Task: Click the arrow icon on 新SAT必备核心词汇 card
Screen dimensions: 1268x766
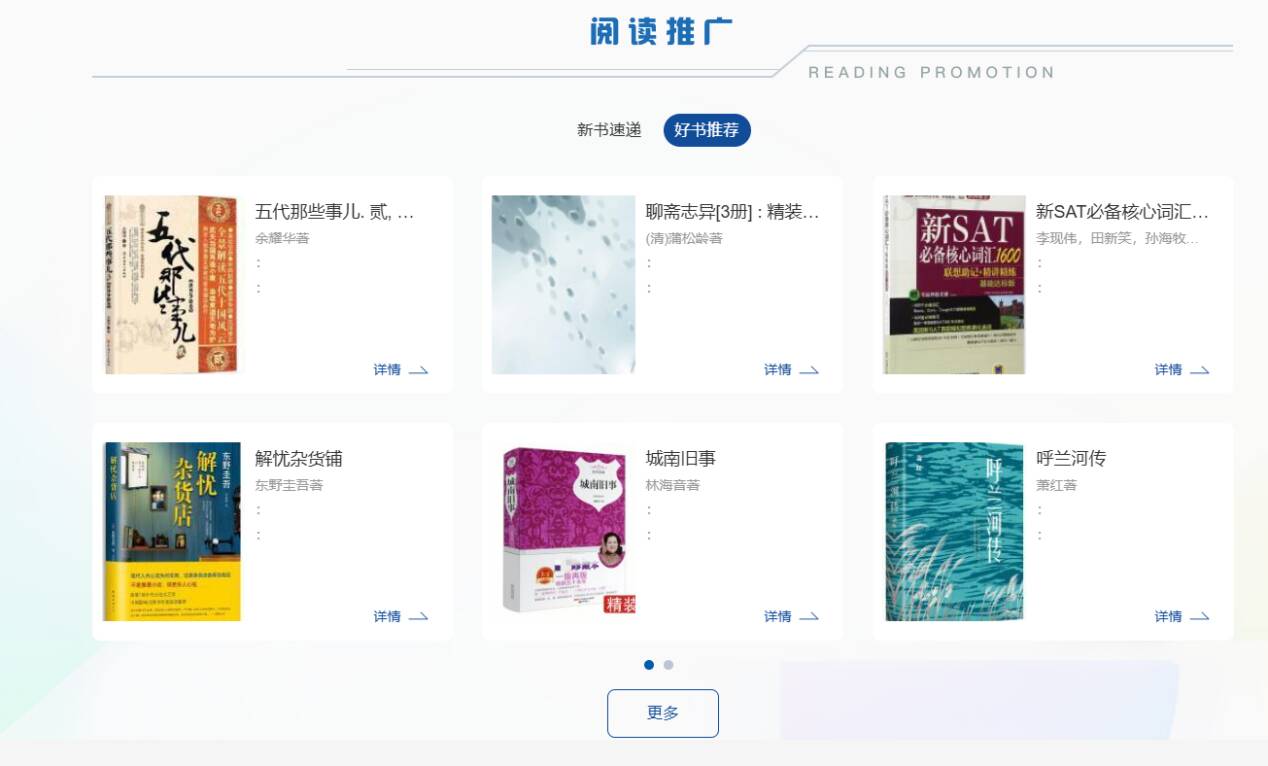Action: [1199, 371]
